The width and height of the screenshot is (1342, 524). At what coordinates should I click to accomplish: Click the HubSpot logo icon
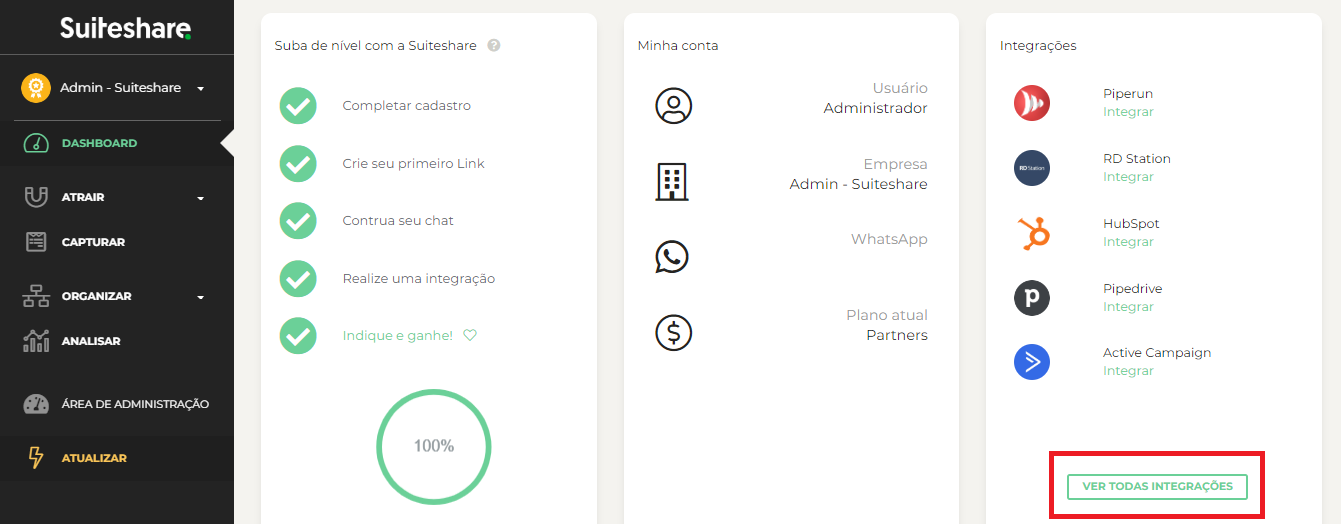click(x=1032, y=233)
